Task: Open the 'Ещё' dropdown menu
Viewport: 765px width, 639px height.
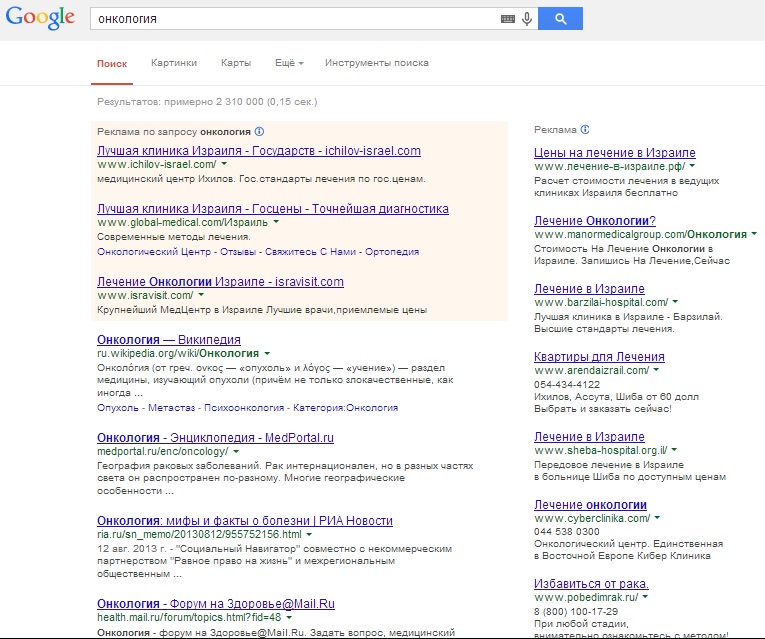Action: point(289,63)
